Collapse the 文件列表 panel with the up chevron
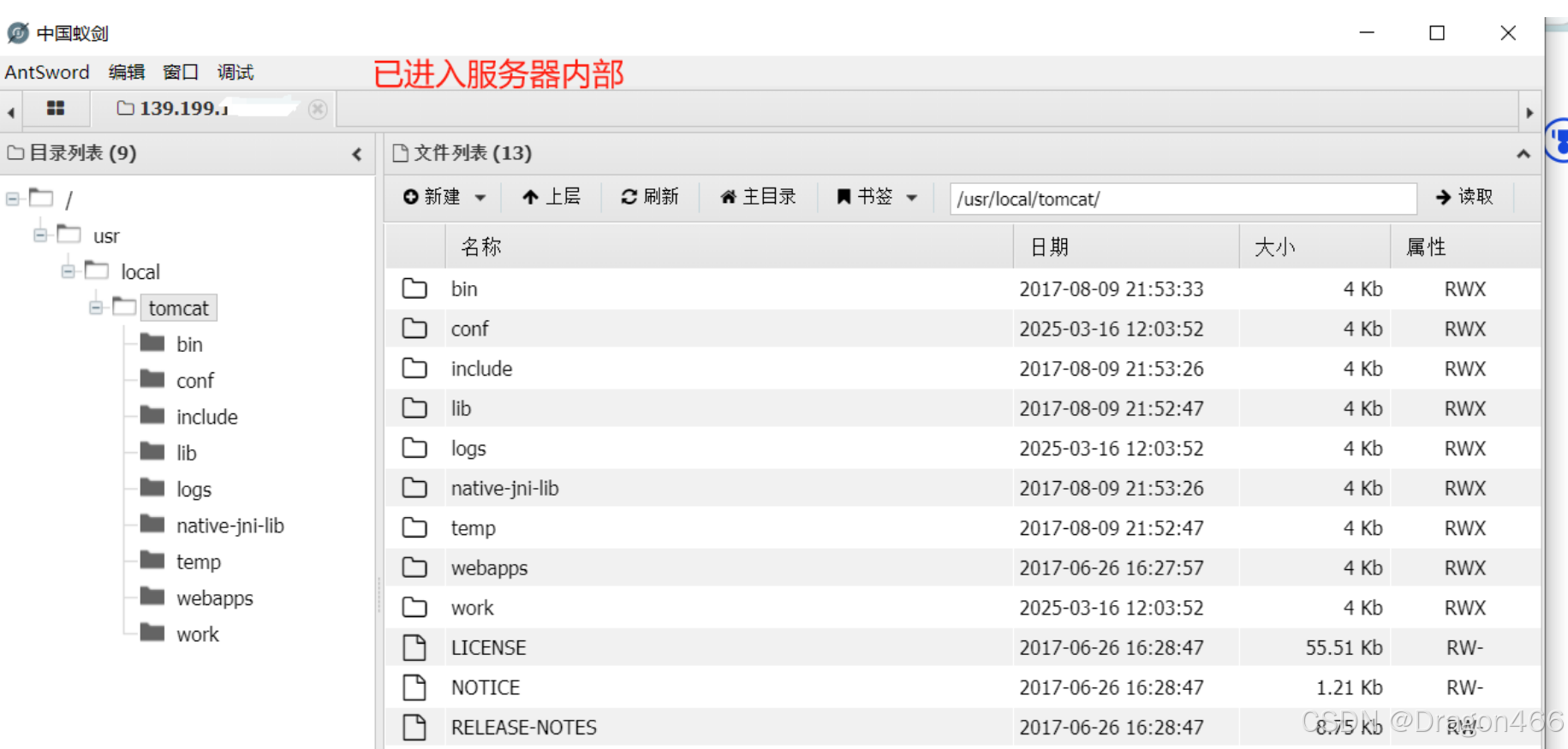 click(x=1523, y=154)
